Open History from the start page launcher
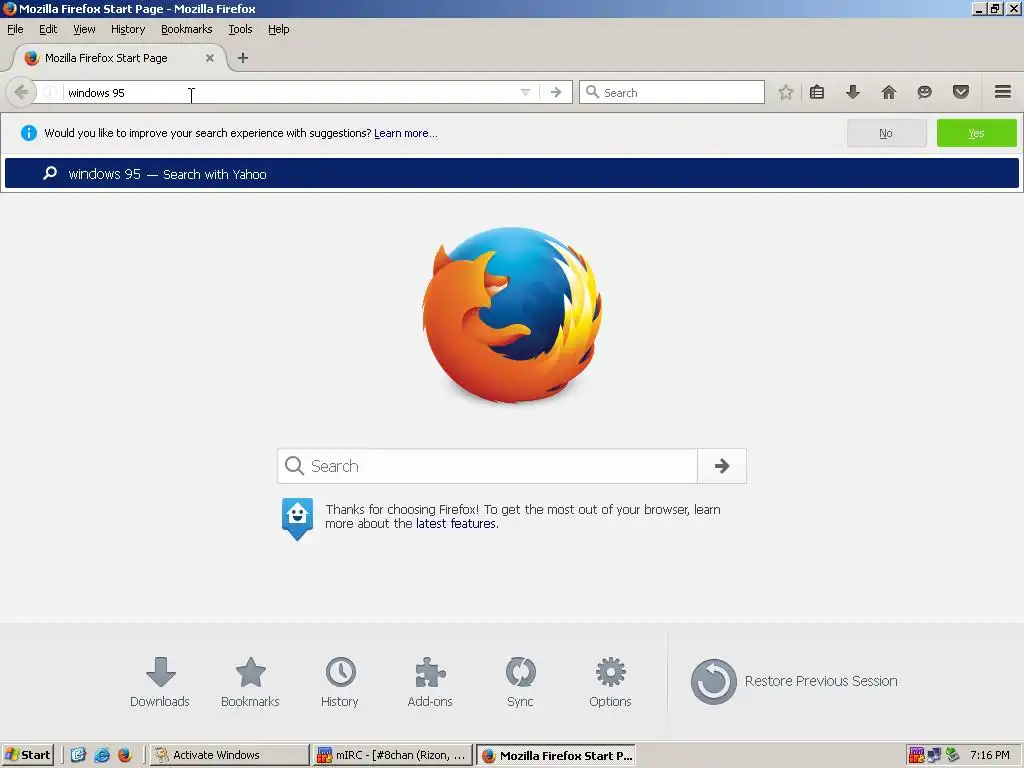 click(340, 682)
